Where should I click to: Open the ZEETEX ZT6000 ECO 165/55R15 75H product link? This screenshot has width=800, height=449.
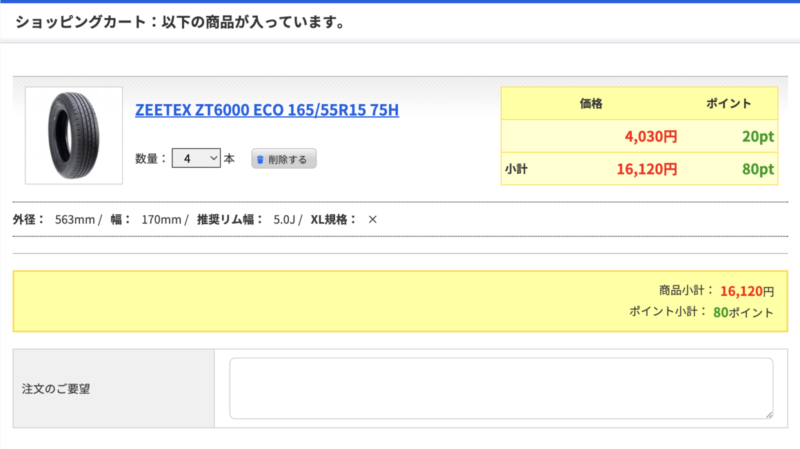click(x=267, y=110)
